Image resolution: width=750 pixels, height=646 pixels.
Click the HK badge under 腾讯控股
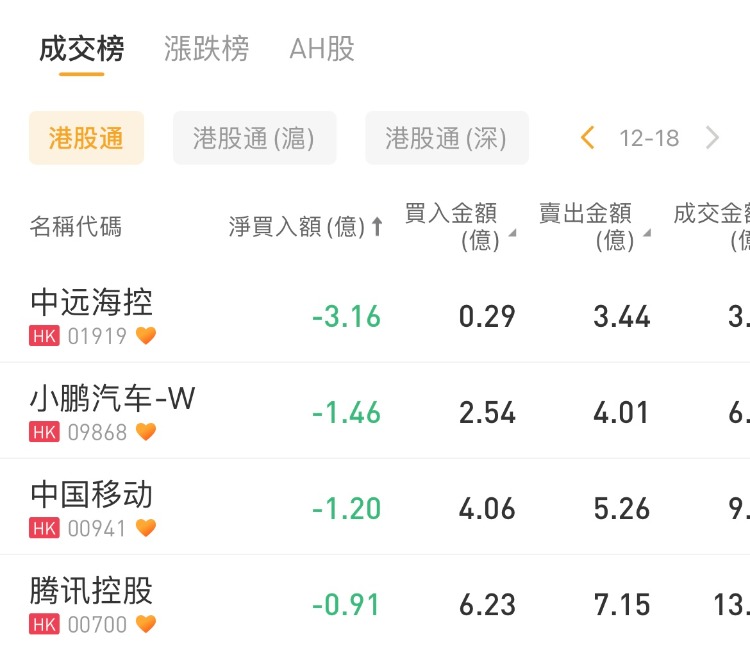click(44, 624)
